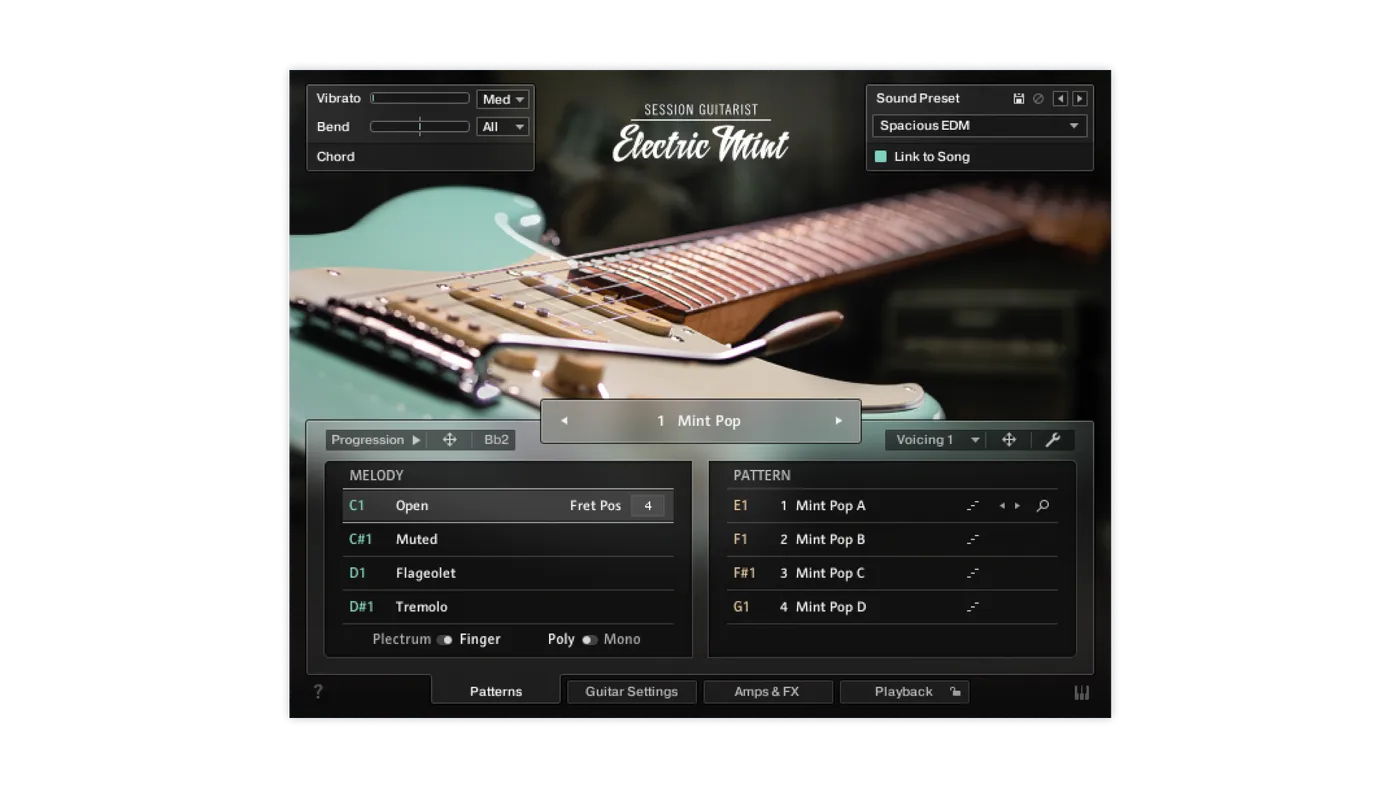Click the E1 key label
The image size is (1400, 788).
[741, 506]
